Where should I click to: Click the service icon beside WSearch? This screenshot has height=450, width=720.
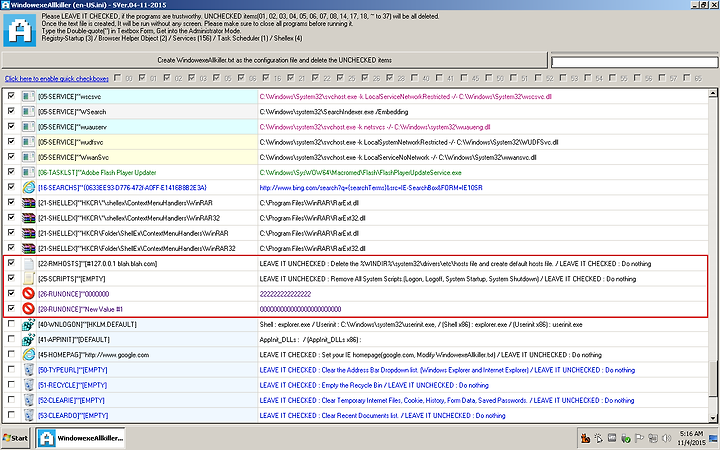pyautogui.click(x=28, y=112)
